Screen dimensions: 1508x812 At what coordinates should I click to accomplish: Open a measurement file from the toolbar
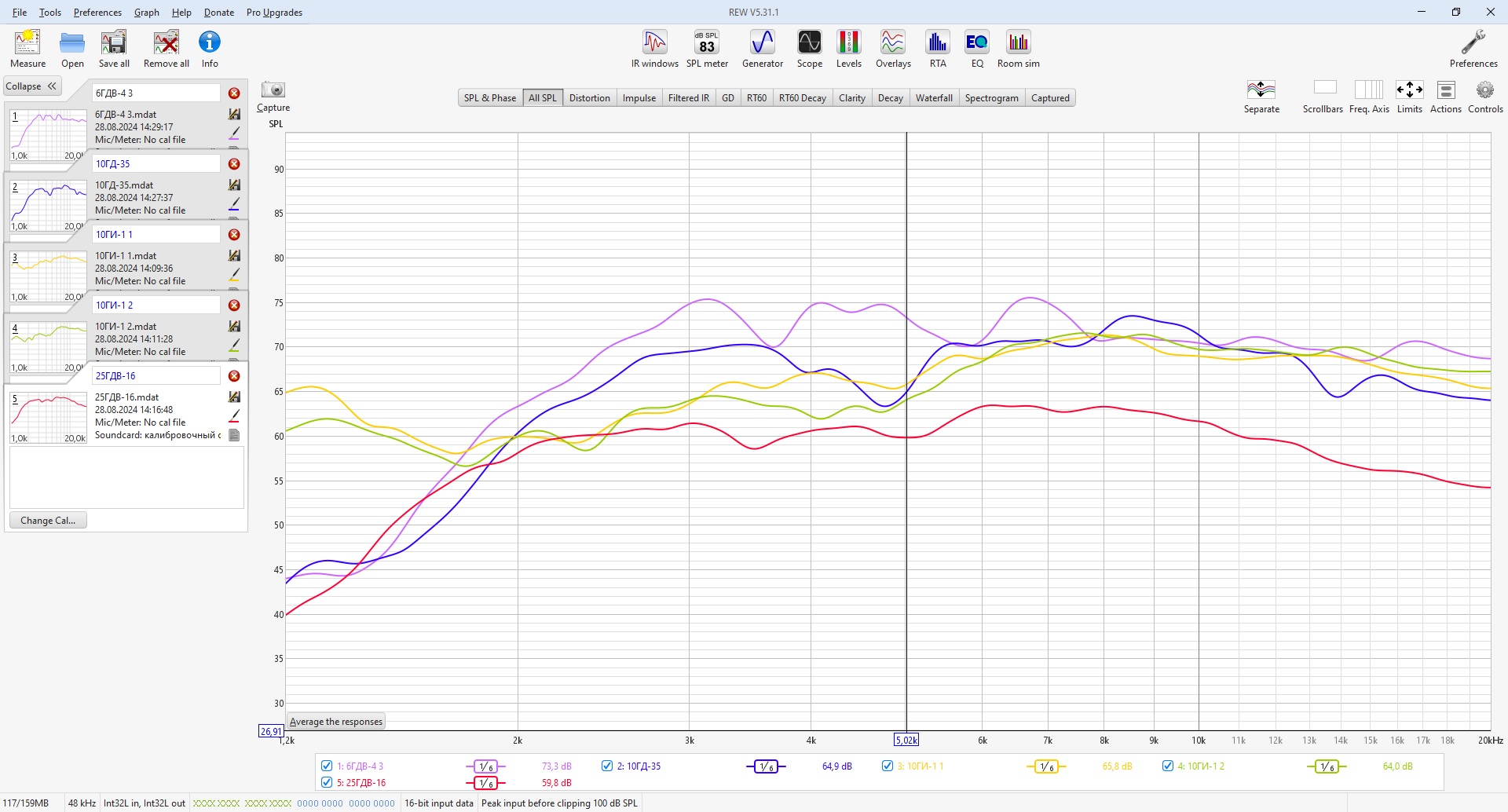(72, 49)
